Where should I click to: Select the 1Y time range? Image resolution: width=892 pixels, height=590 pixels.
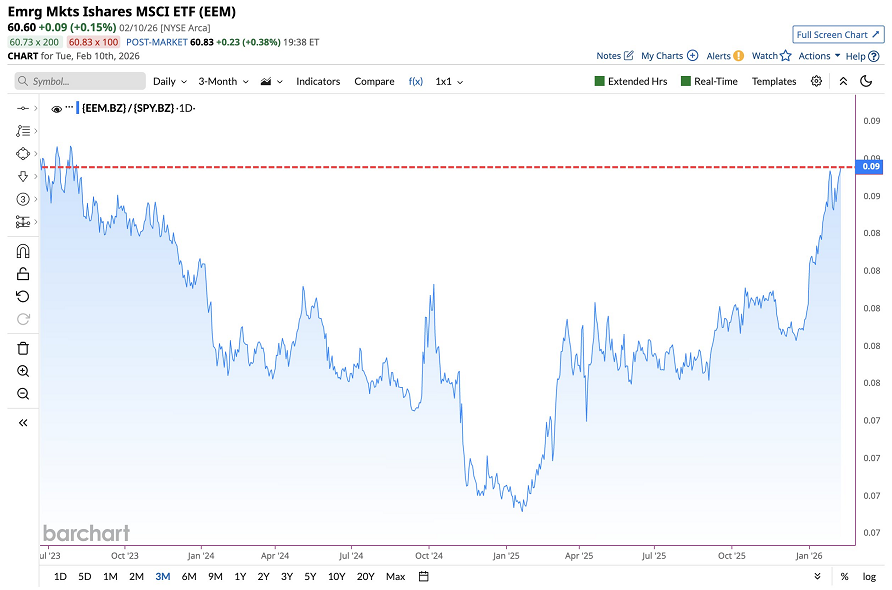240,576
